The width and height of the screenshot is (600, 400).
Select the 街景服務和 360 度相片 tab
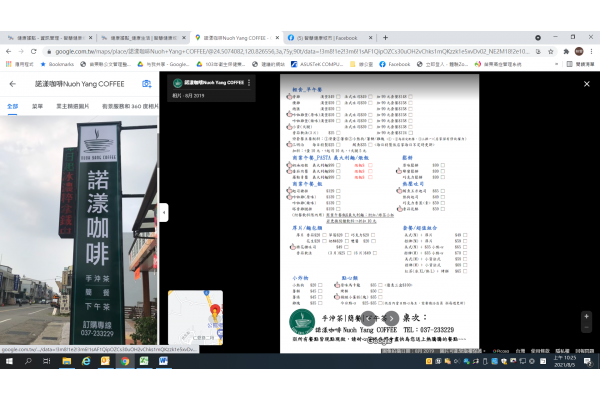click(x=130, y=106)
